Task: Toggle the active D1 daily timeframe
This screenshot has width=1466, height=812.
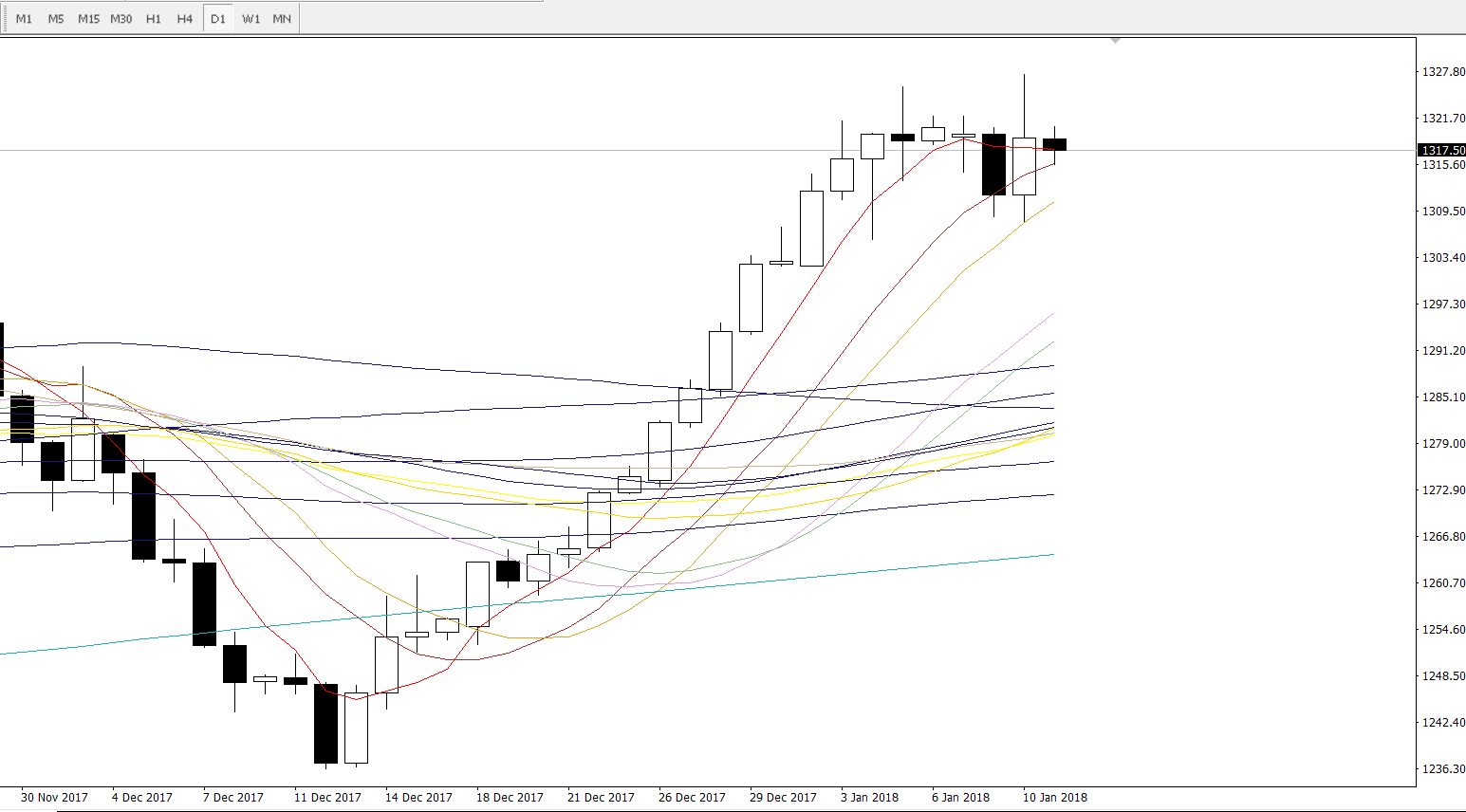Action: [218, 19]
